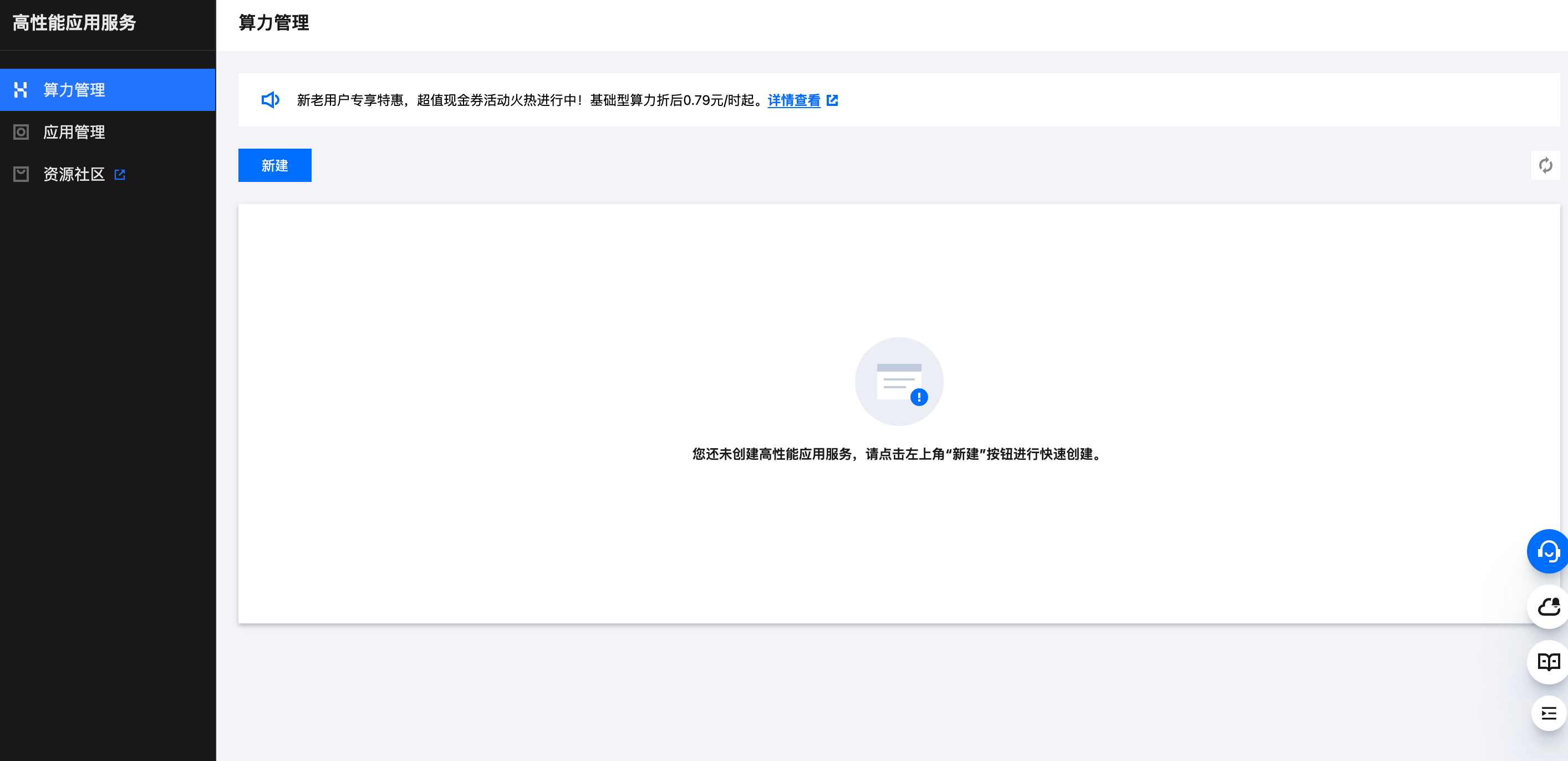Select 算力管理 menu item

(x=74, y=90)
